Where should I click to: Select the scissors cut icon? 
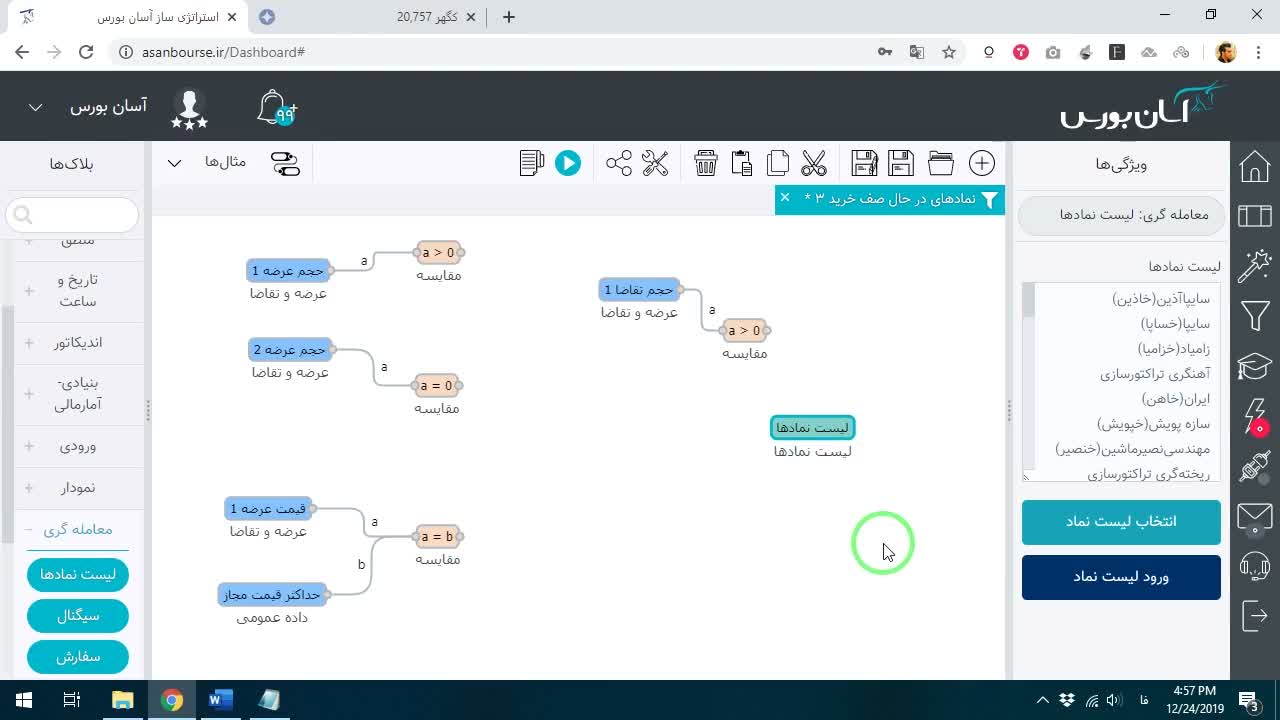coord(814,163)
